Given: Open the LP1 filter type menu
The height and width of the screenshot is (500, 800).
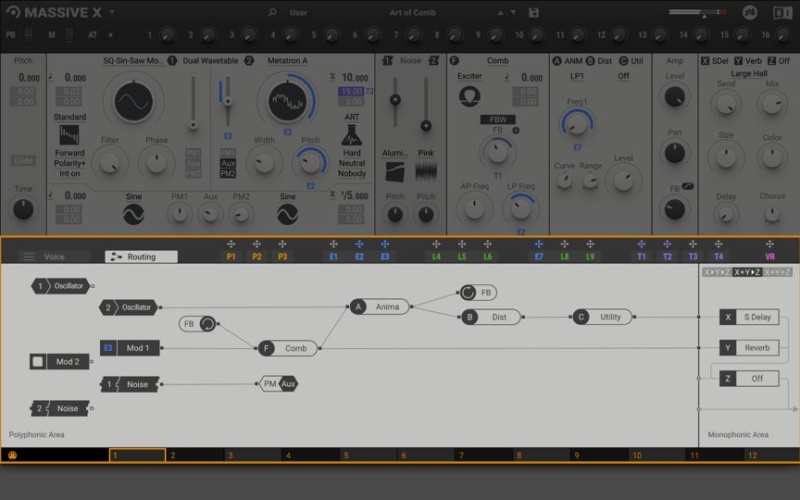Looking at the screenshot, I should click(577, 76).
